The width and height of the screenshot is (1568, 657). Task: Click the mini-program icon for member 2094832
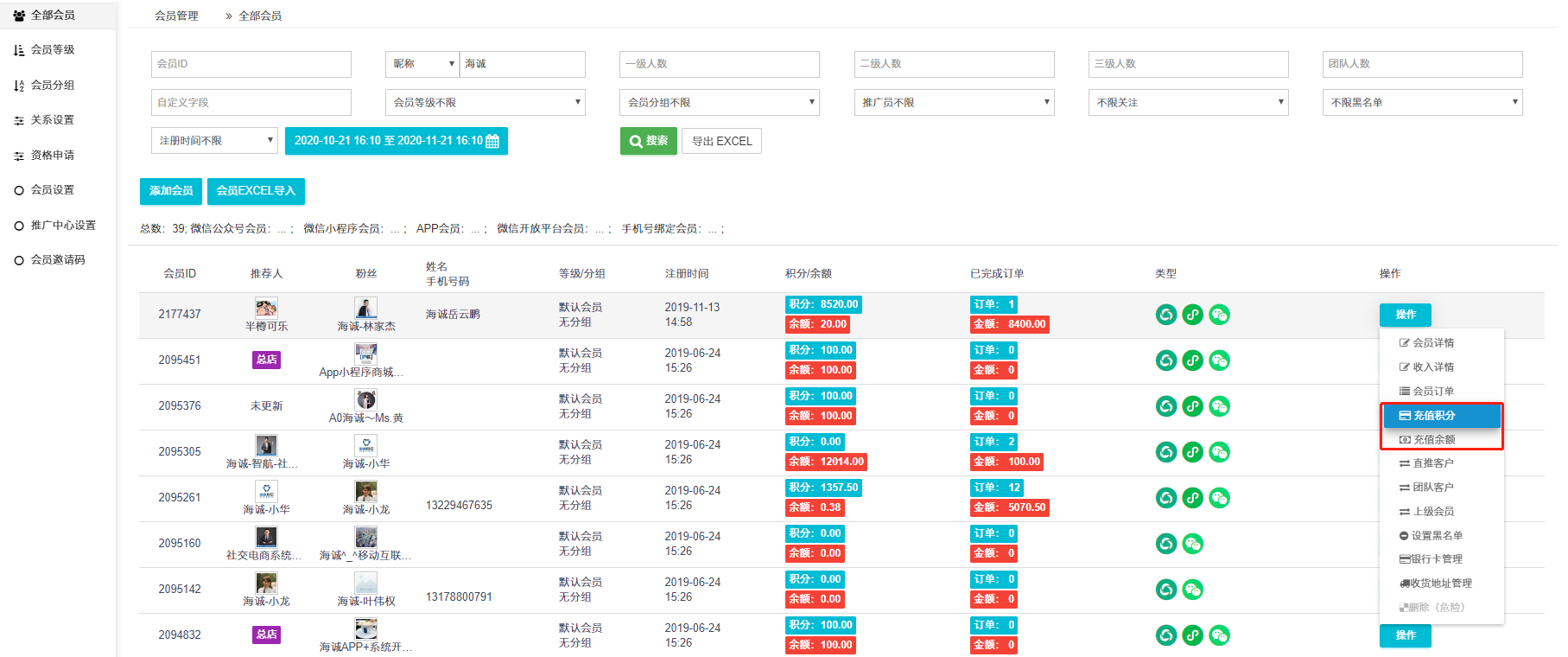tap(1192, 635)
